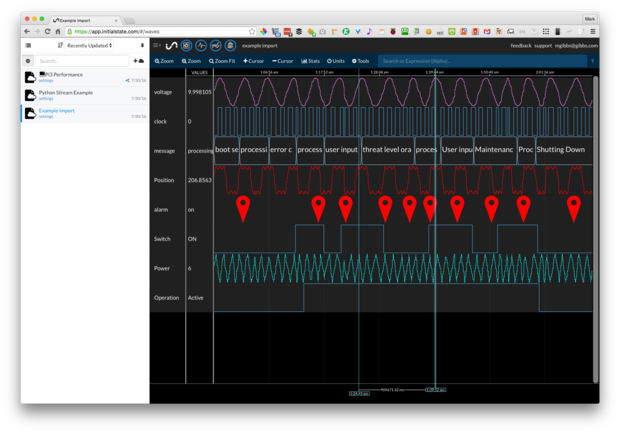Click alarm pin below 'Shutting Down' message
The height and width of the screenshot is (433, 620).
pyautogui.click(x=574, y=208)
